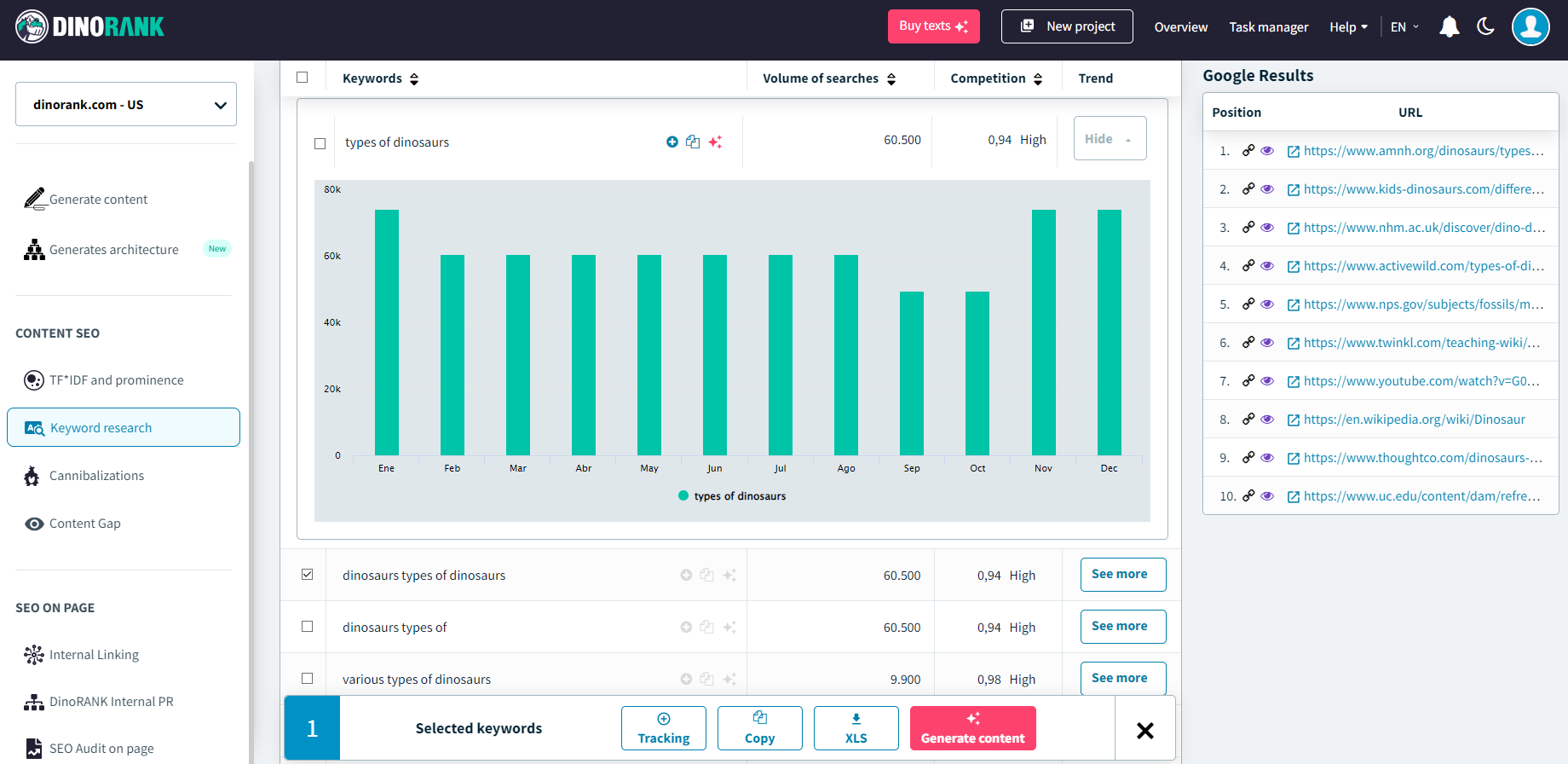Image resolution: width=1568 pixels, height=764 pixels.
Task: Uncheck the dinosaurs types of dinosaurs checkbox
Action: click(308, 575)
